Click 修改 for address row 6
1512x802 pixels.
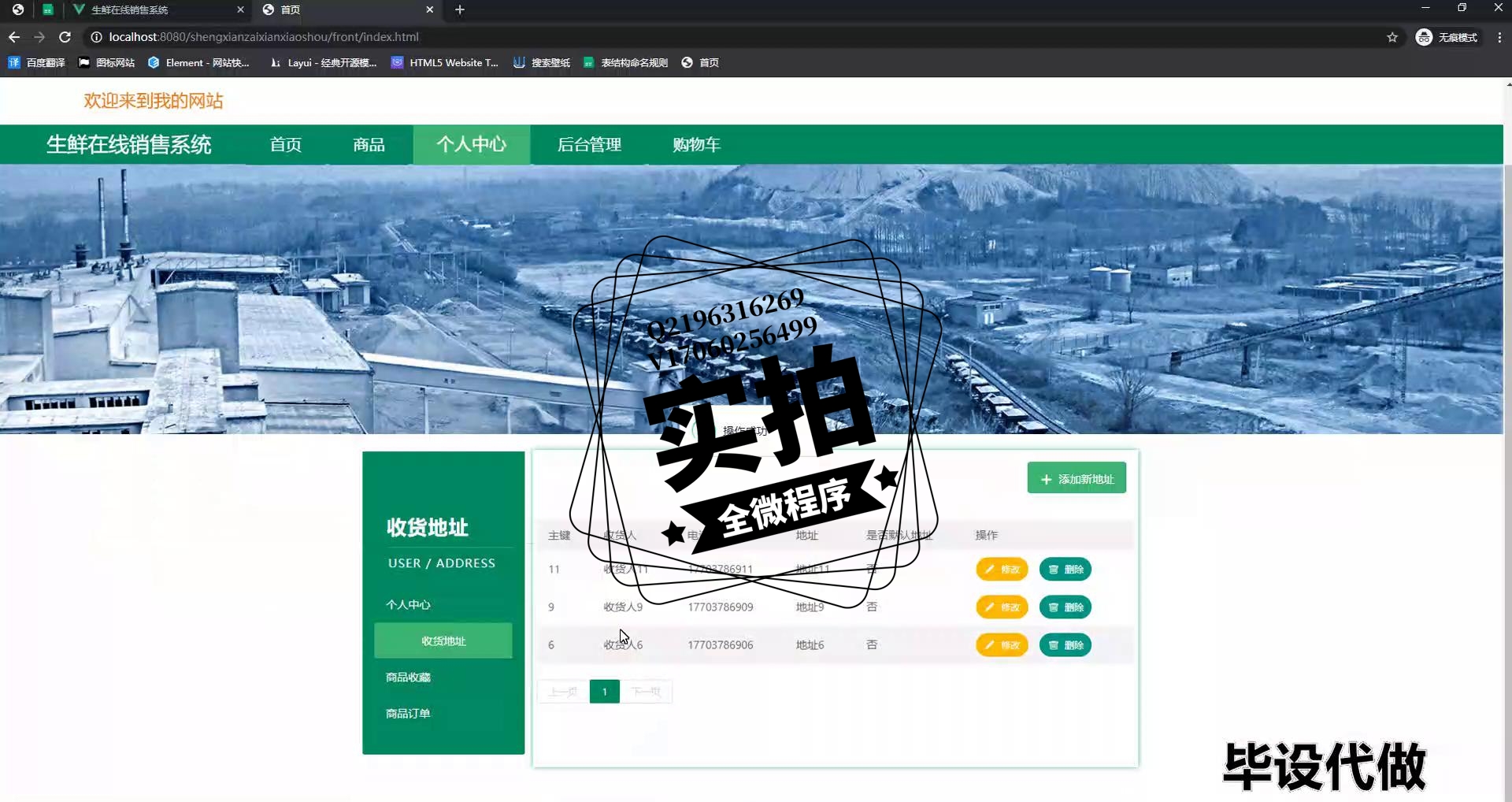pos(1002,644)
